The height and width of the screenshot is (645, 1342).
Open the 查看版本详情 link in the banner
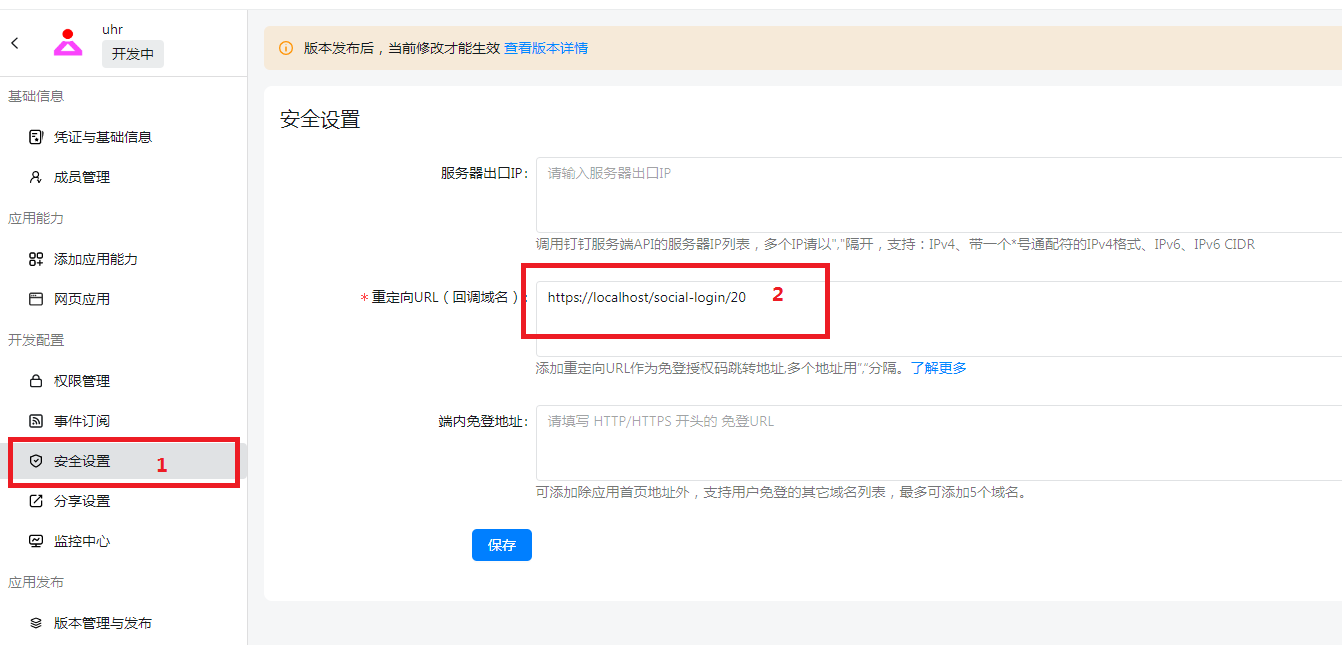(546, 48)
